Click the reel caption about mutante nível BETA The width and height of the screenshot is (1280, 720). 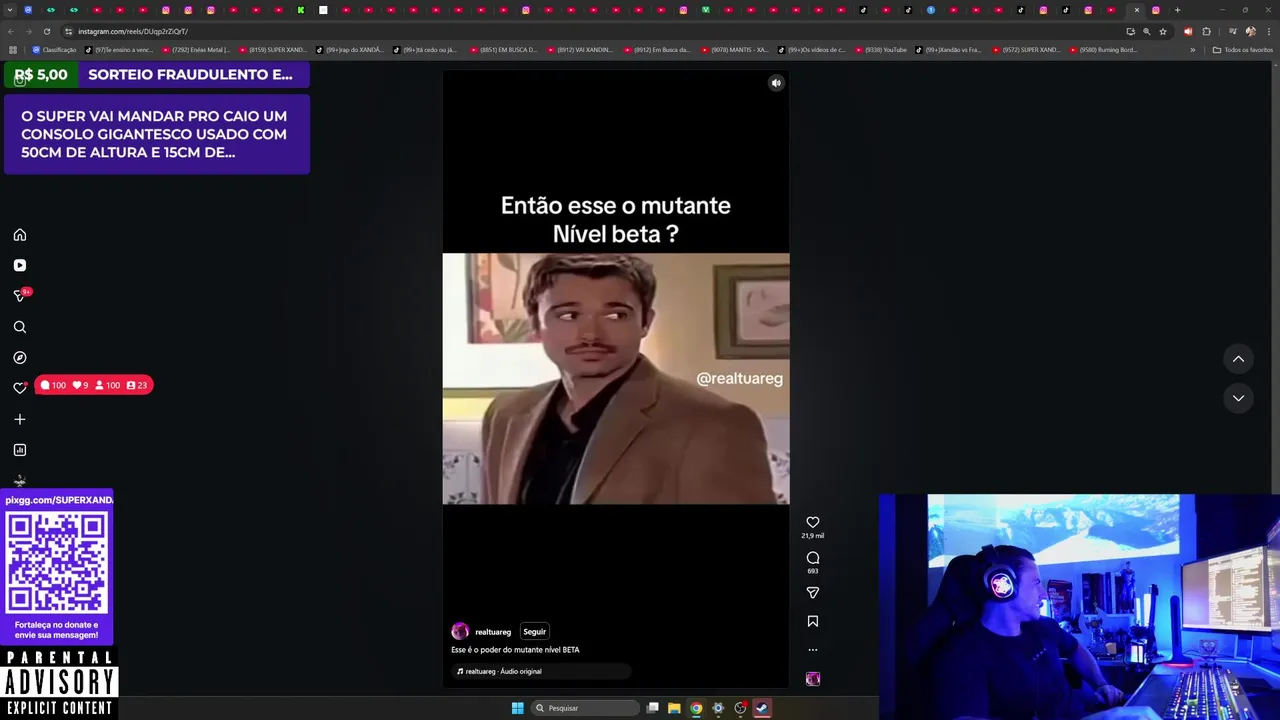click(515, 650)
